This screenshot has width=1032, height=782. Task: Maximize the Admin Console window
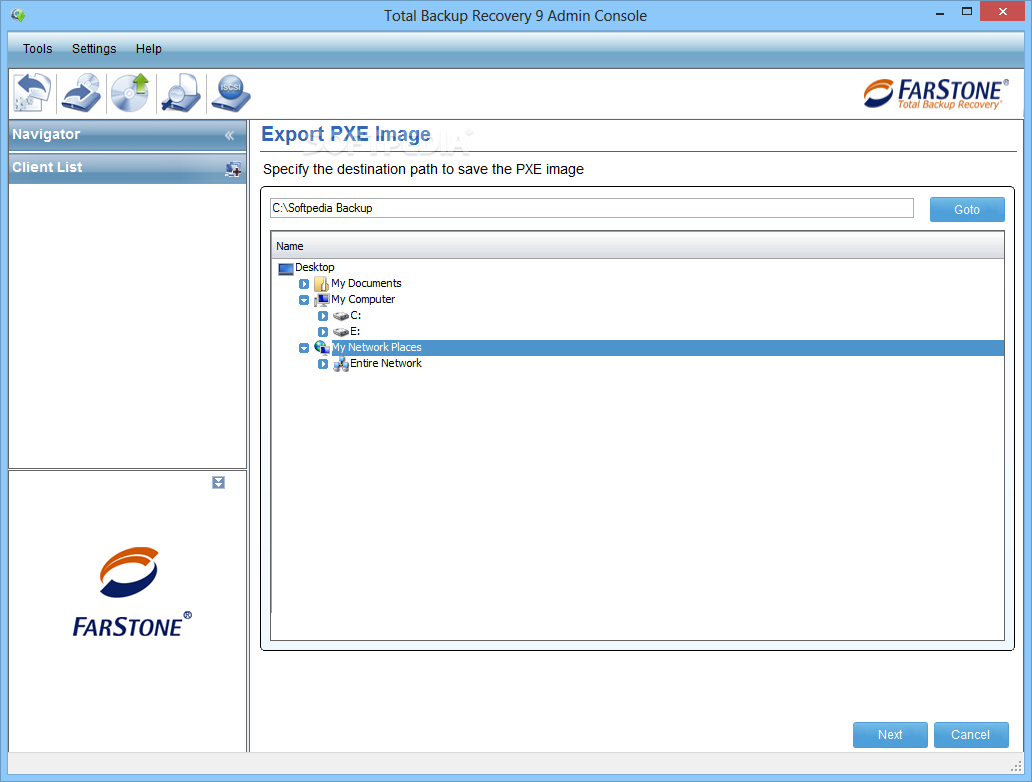tap(967, 12)
